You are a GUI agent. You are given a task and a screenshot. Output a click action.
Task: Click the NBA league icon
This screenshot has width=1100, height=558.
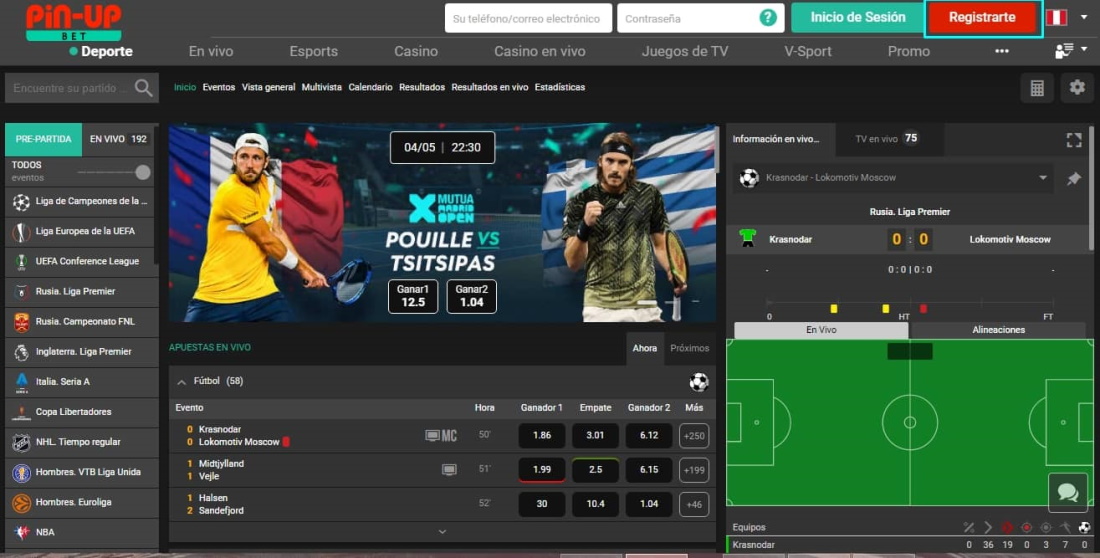(22, 533)
